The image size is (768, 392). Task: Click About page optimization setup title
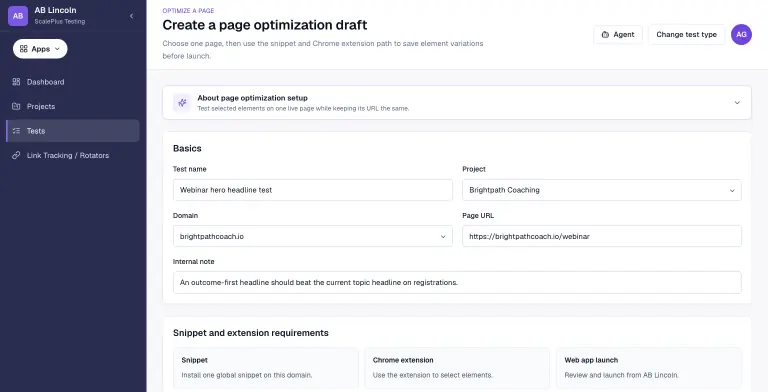pyautogui.click(x=252, y=98)
